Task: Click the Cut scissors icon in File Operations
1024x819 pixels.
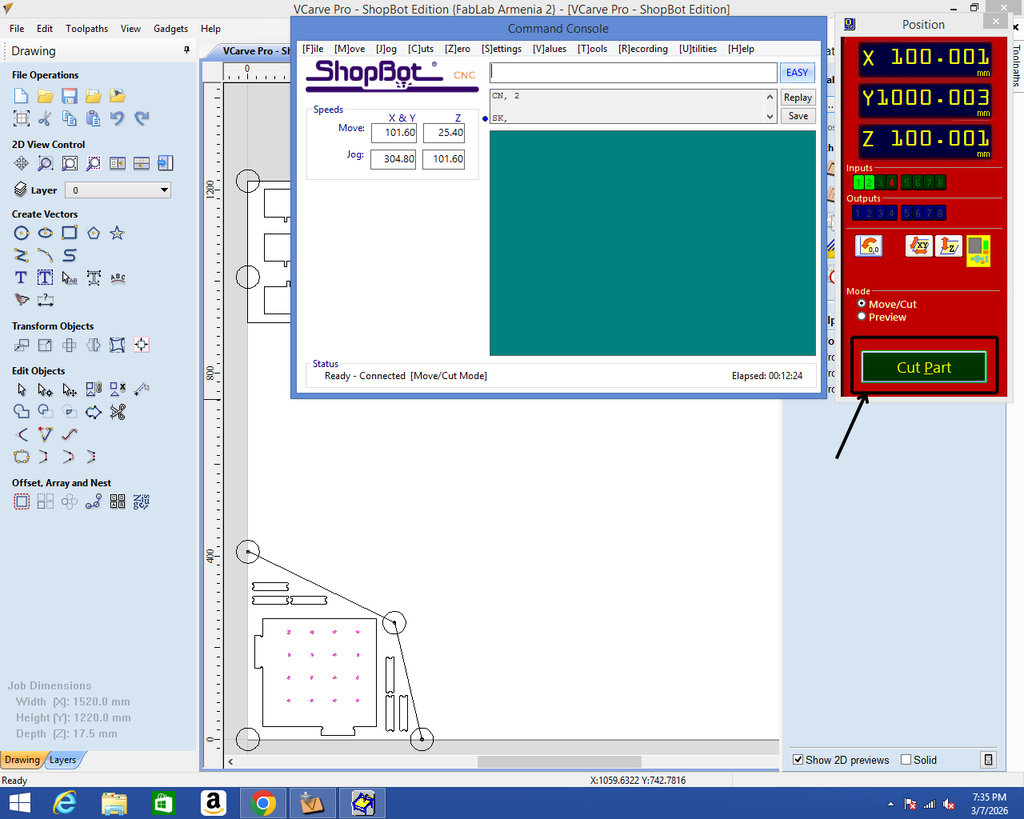Action: [x=45, y=118]
